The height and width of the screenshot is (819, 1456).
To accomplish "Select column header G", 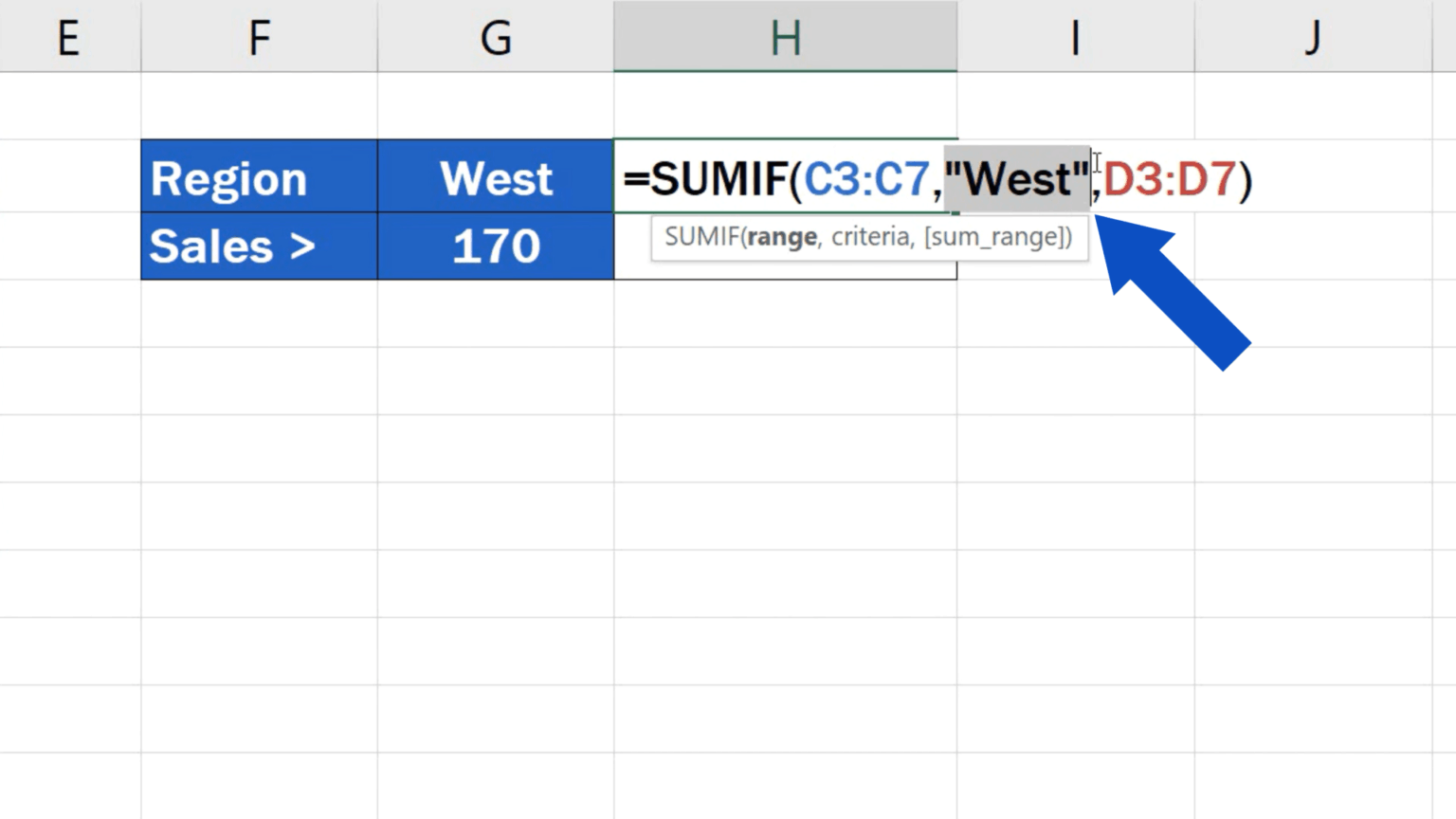I will (494, 38).
